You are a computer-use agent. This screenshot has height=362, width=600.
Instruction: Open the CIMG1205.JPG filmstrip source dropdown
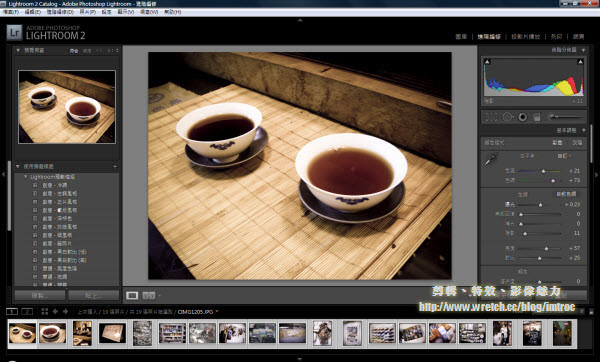click(217, 311)
